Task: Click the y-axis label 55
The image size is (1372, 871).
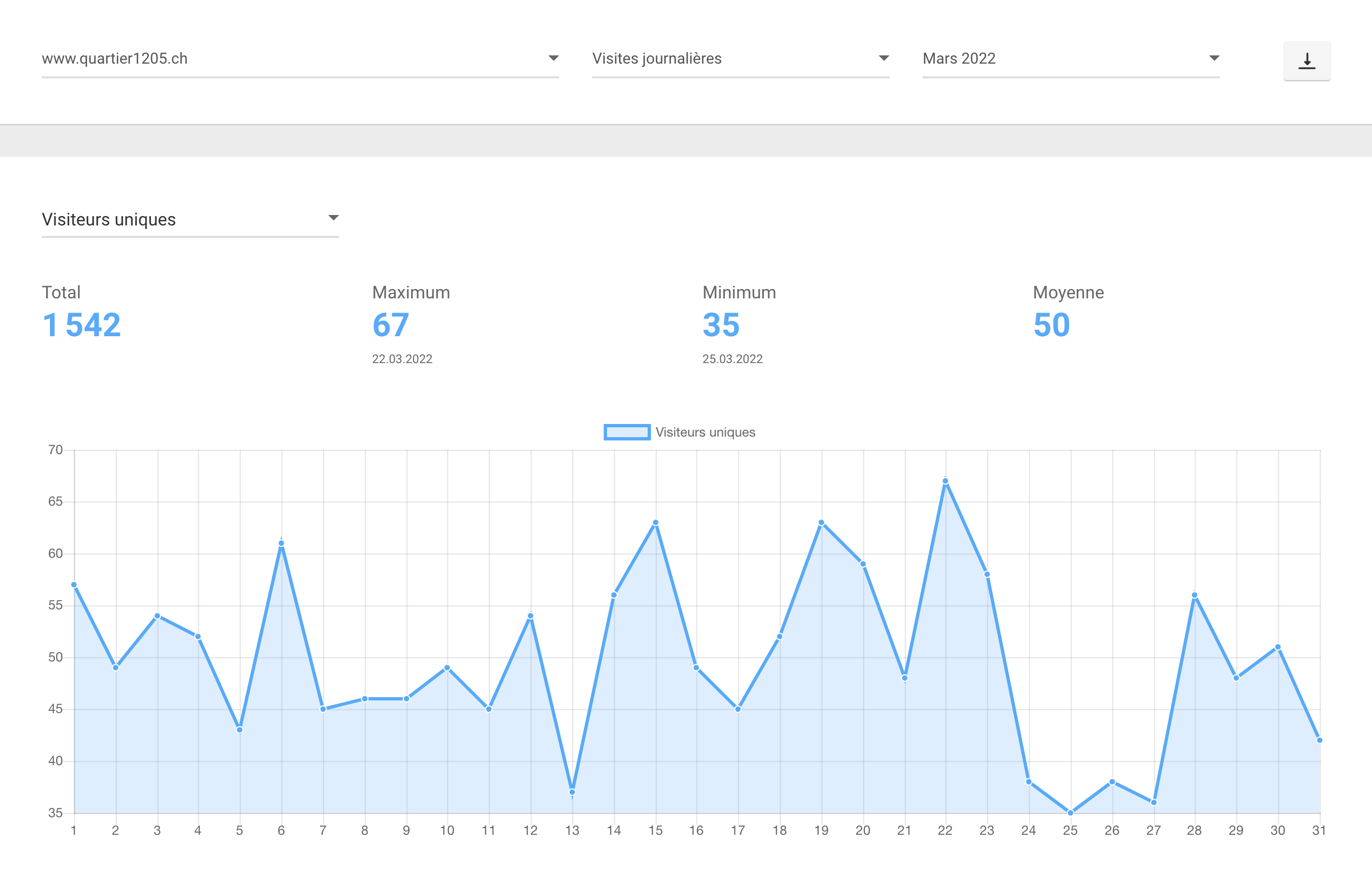Action: pyautogui.click(x=55, y=606)
